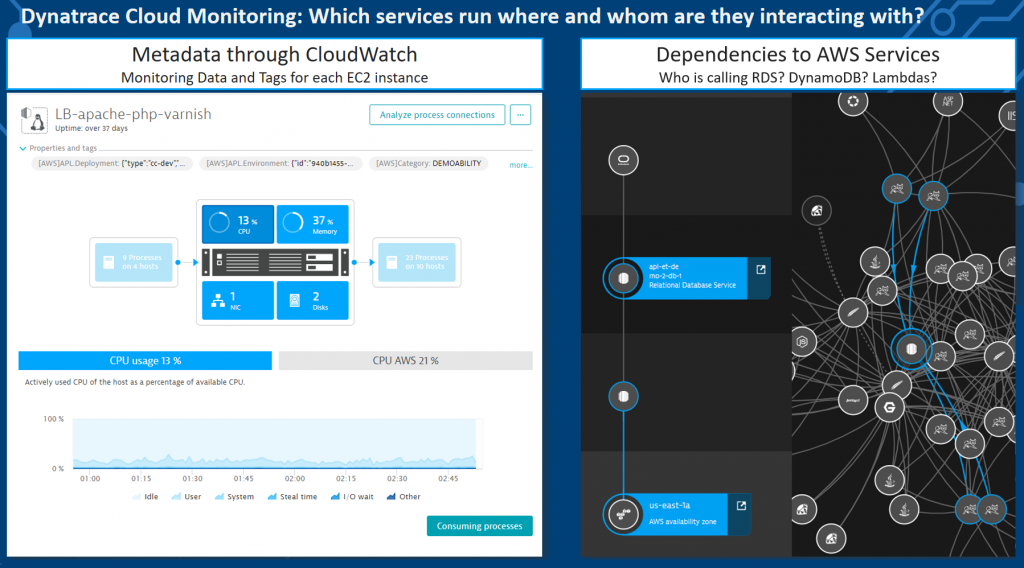This screenshot has width=1024, height=568.
Task: Click the Relational Database Service node icon
Action: pos(623,279)
